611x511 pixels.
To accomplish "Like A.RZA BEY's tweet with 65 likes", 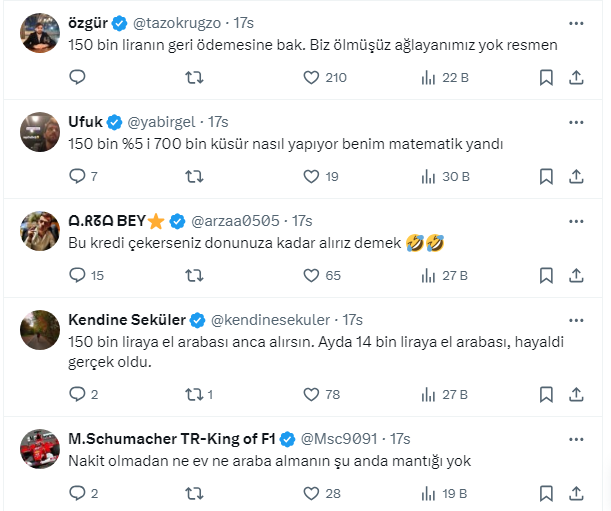I will [311, 275].
